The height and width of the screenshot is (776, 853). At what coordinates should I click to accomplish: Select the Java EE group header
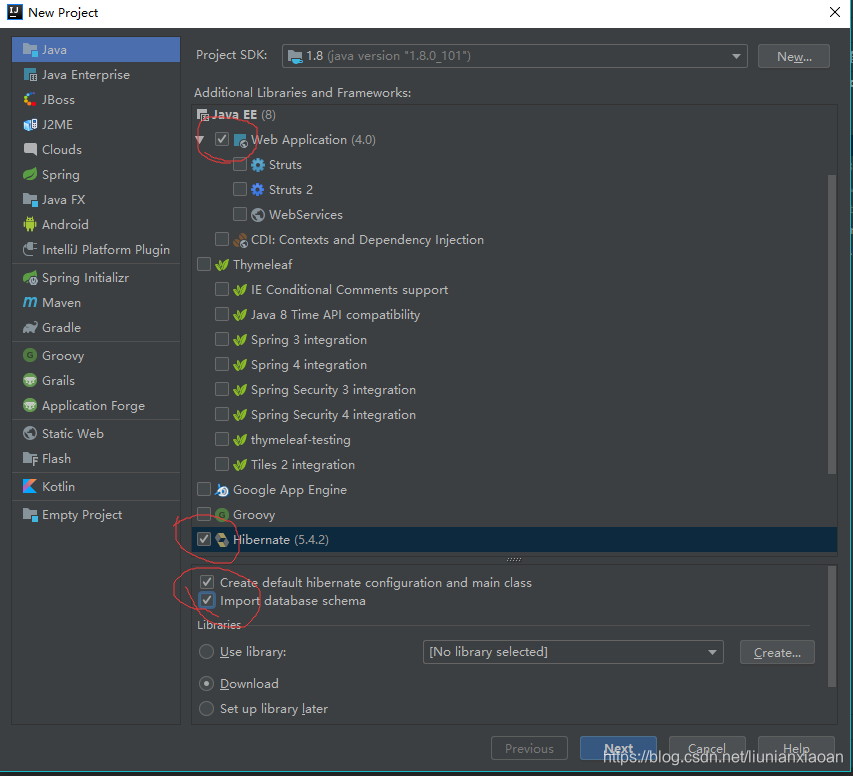(x=236, y=114)
